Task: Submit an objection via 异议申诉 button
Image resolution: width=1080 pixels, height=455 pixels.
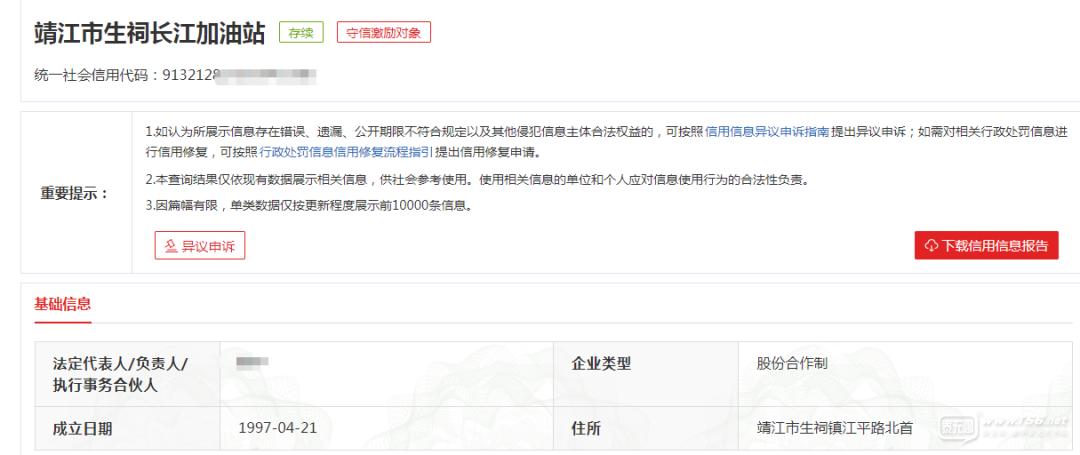Action: (x=200, y=245)
